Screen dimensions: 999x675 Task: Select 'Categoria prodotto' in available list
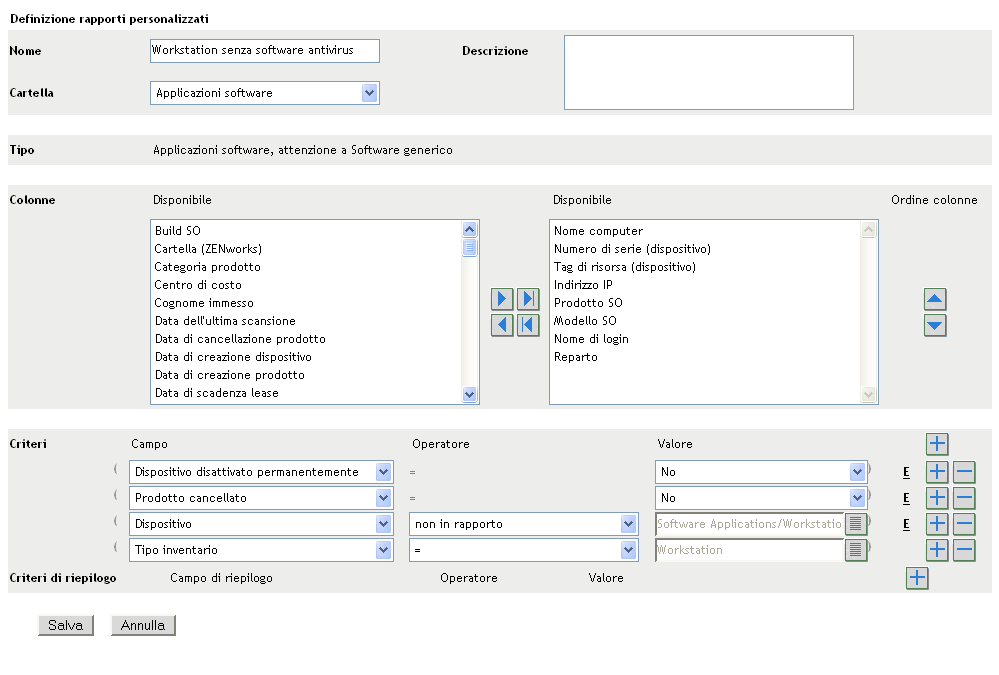306,266
